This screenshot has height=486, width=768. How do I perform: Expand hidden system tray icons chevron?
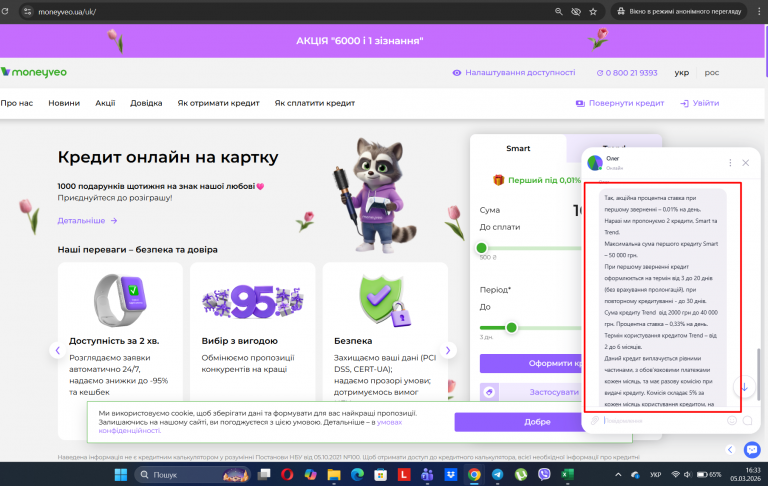tap(618, 474)
